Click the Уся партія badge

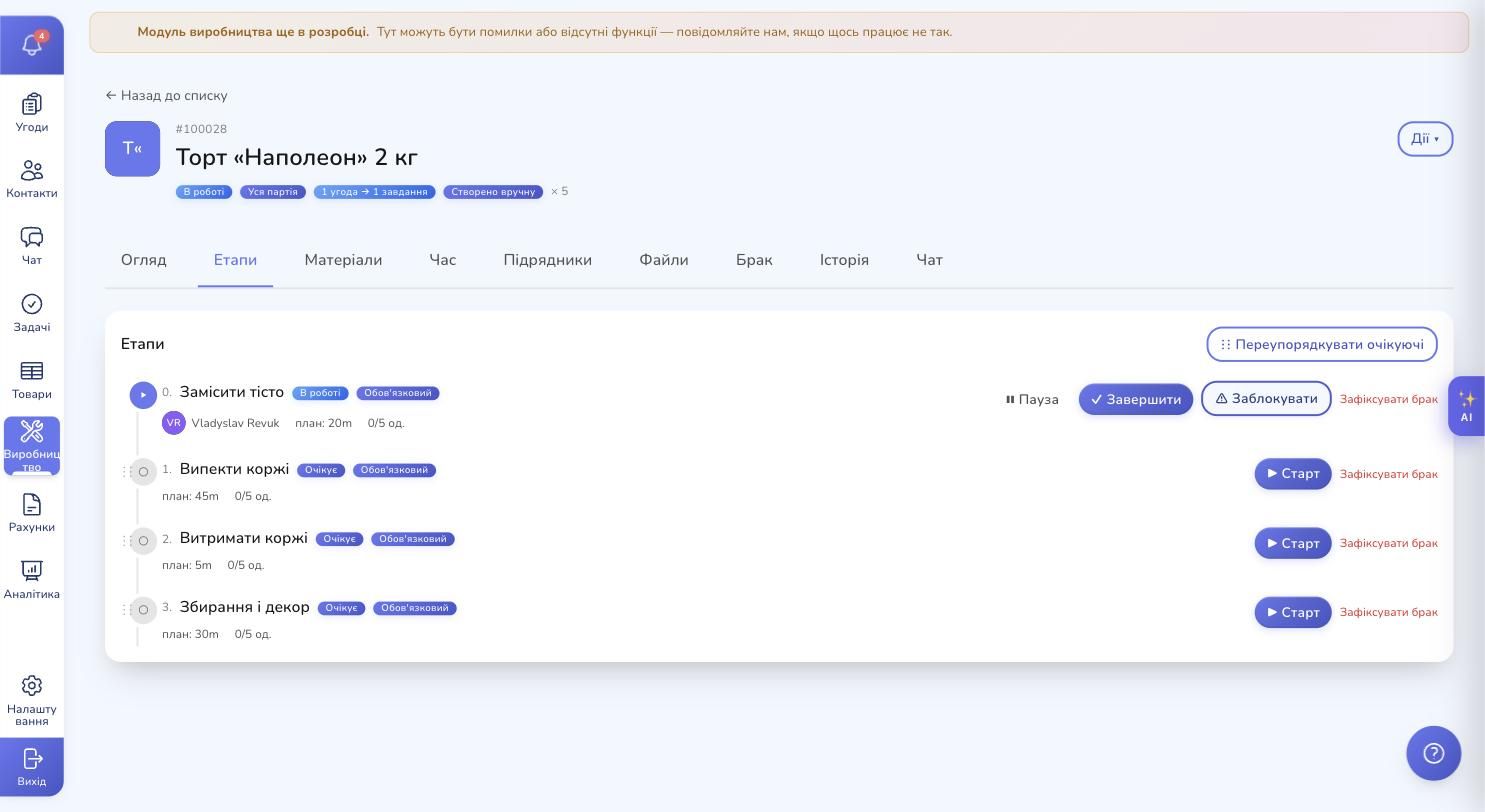(x=273, y=192)
